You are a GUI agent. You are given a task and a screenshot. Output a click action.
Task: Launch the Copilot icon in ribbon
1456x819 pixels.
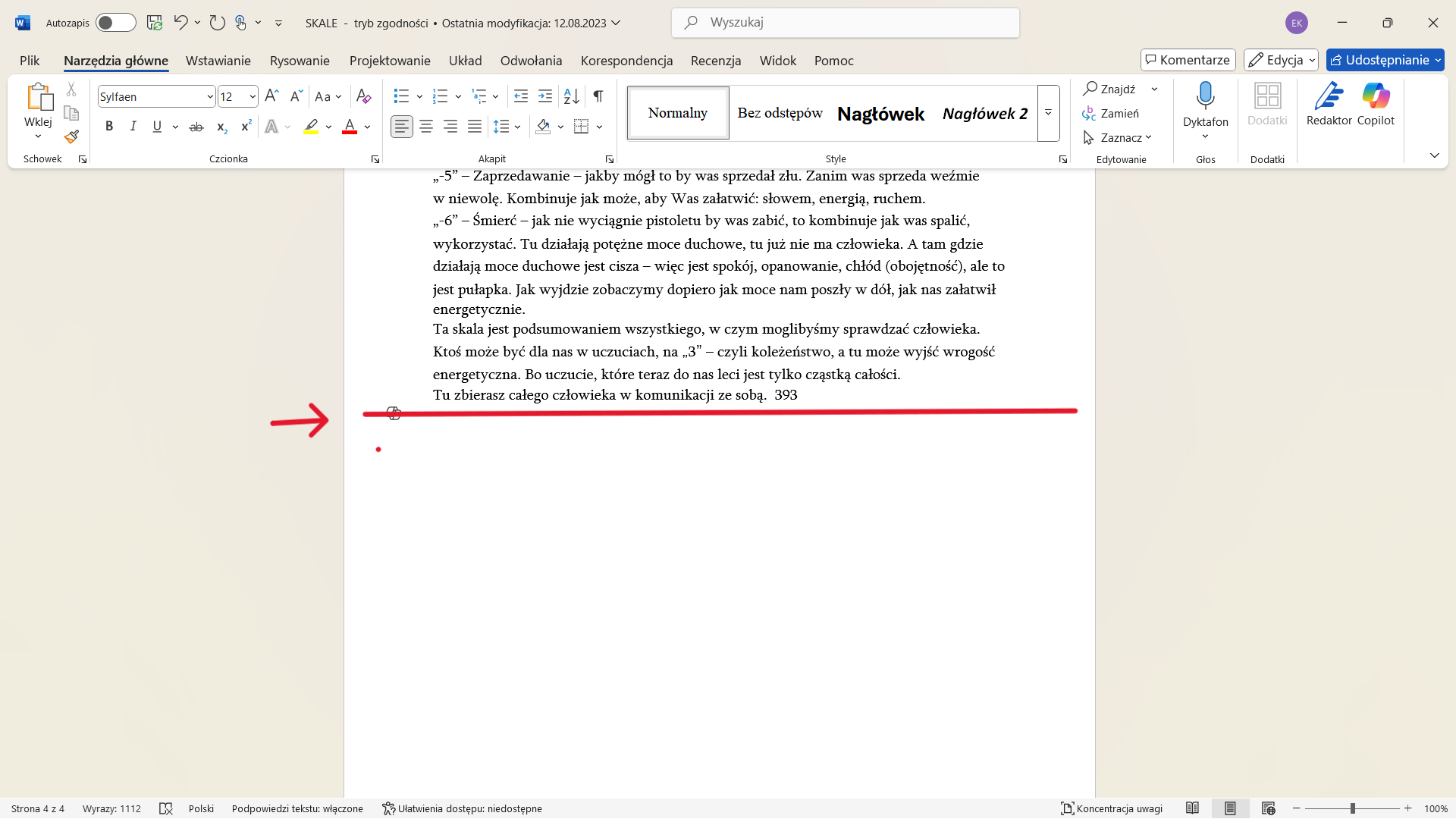click(x=1376, y=105)
